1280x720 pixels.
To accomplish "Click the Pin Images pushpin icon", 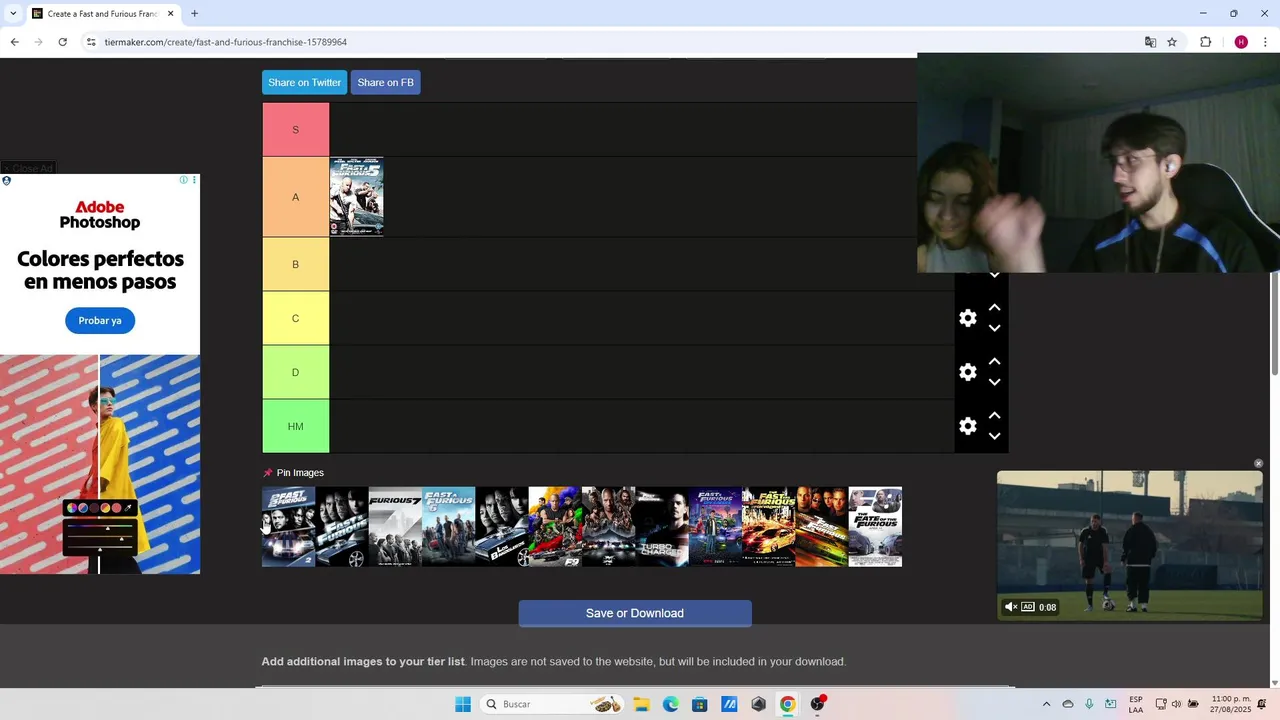I will click(x=267, y=473).
